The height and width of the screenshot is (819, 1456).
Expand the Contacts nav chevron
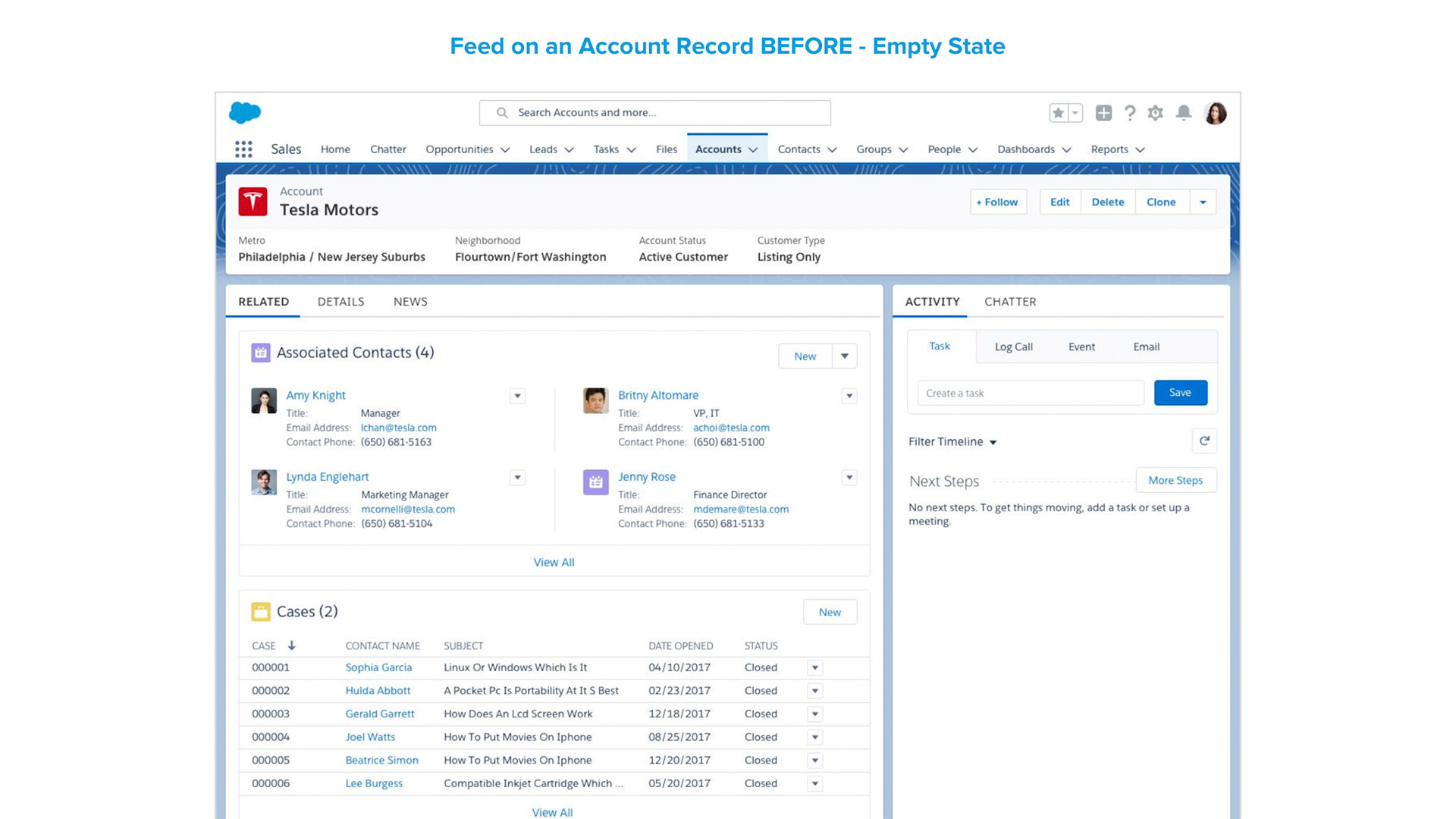(832, 150)
